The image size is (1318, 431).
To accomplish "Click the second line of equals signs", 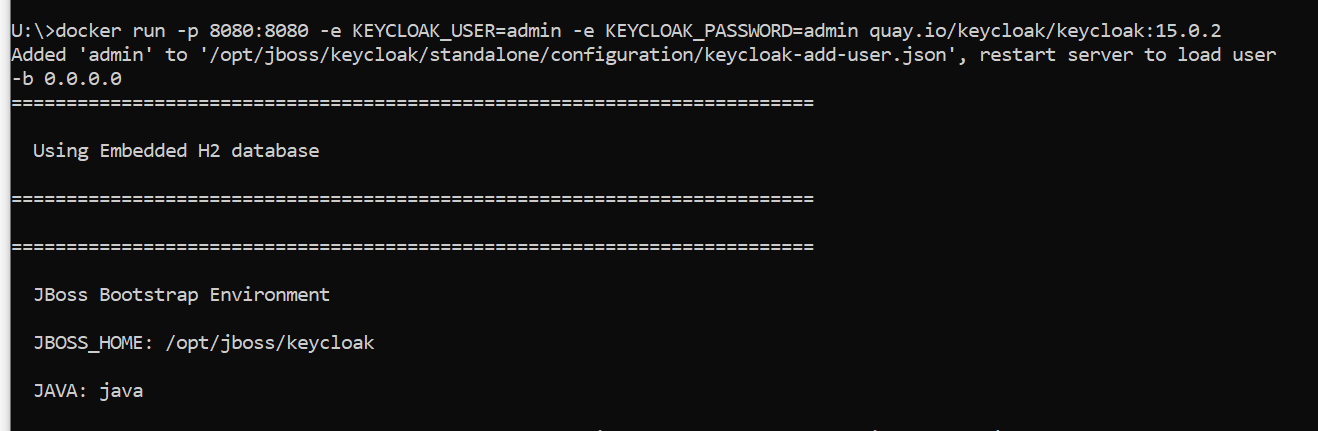I will (412, 199).
